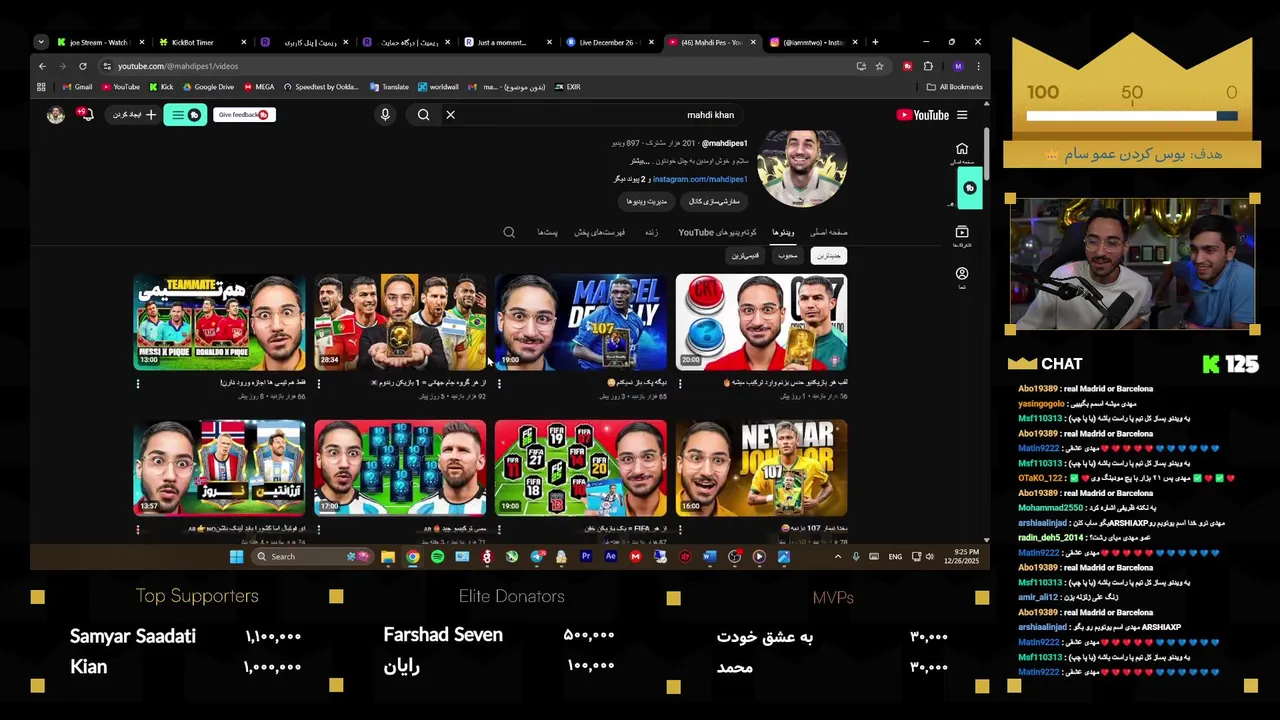This screenshot has height=720, width=1280.
Task: Switch to the KickBot Timer browser tab
Action: tap(200, 42)
